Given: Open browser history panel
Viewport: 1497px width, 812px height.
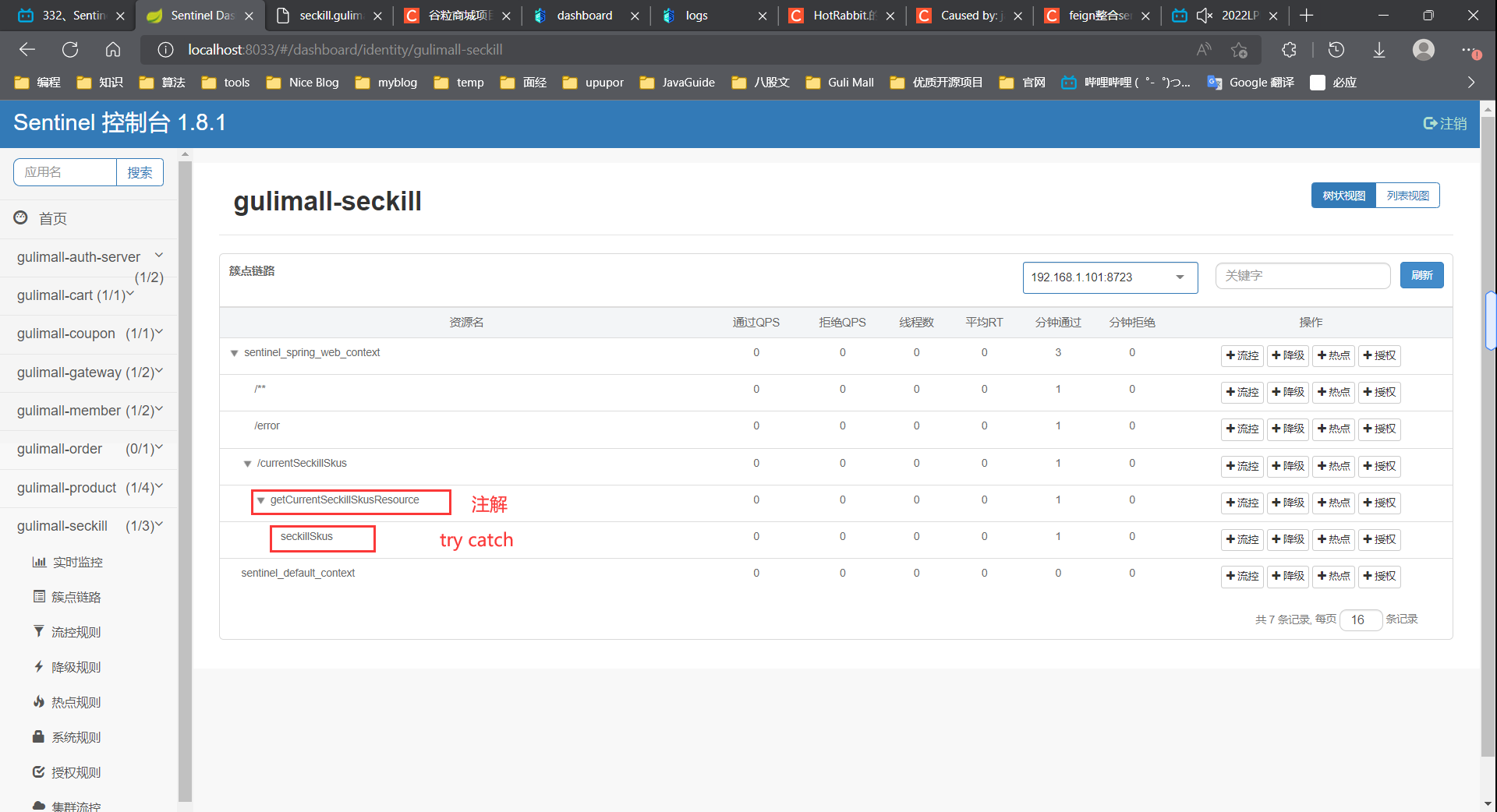Looking at the screenshot, I should pos(1336,50).
